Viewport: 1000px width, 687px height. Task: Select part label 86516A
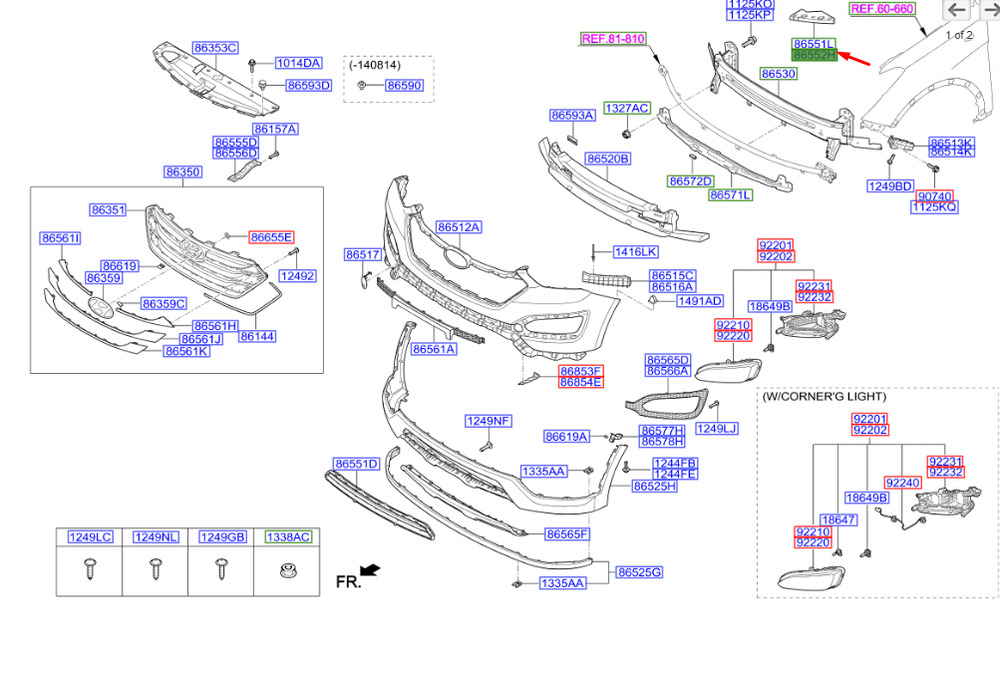coord(672,287)
